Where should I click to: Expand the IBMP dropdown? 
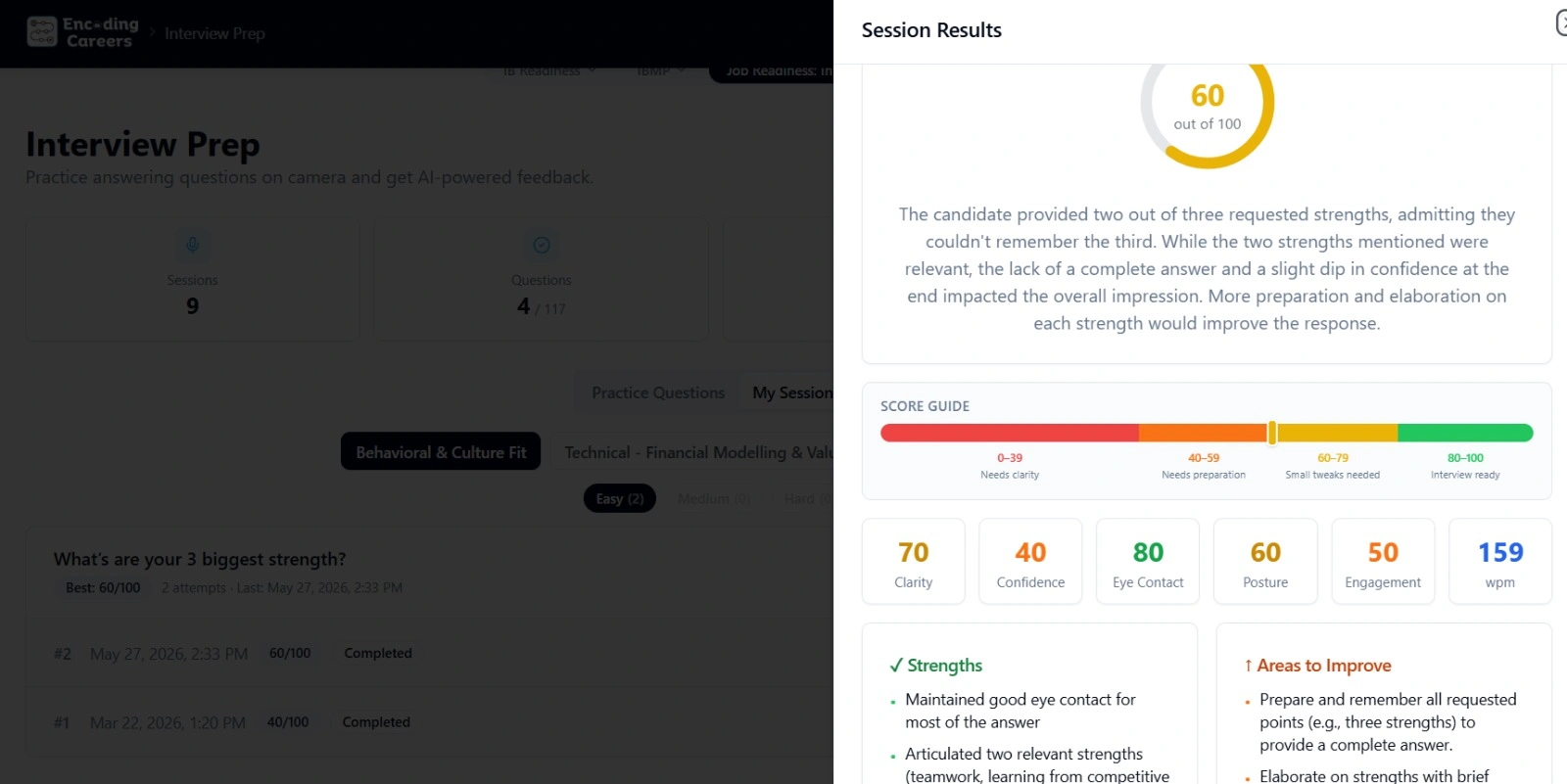click(659, 71)
